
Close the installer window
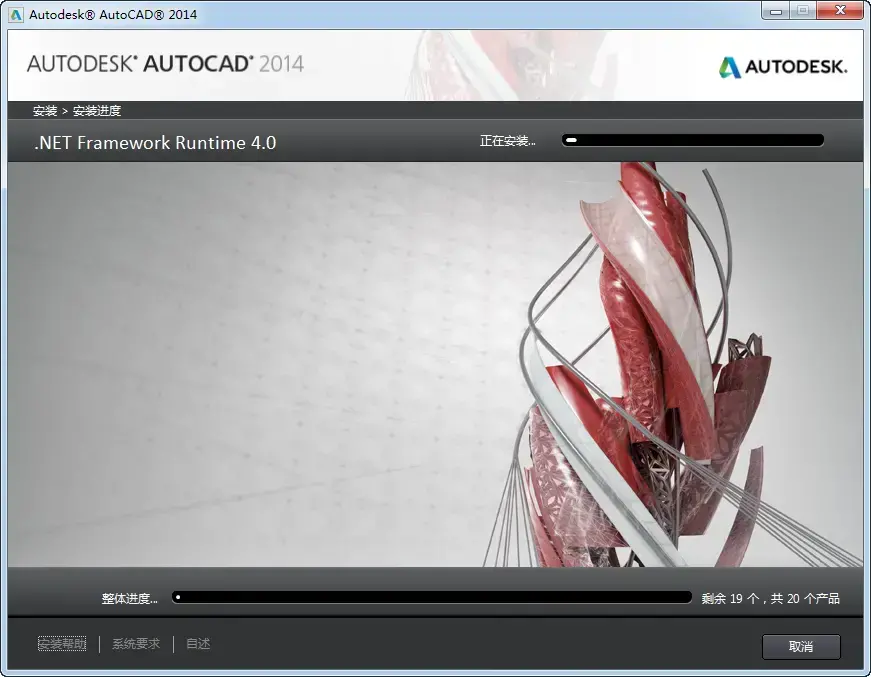coord(841,11)
